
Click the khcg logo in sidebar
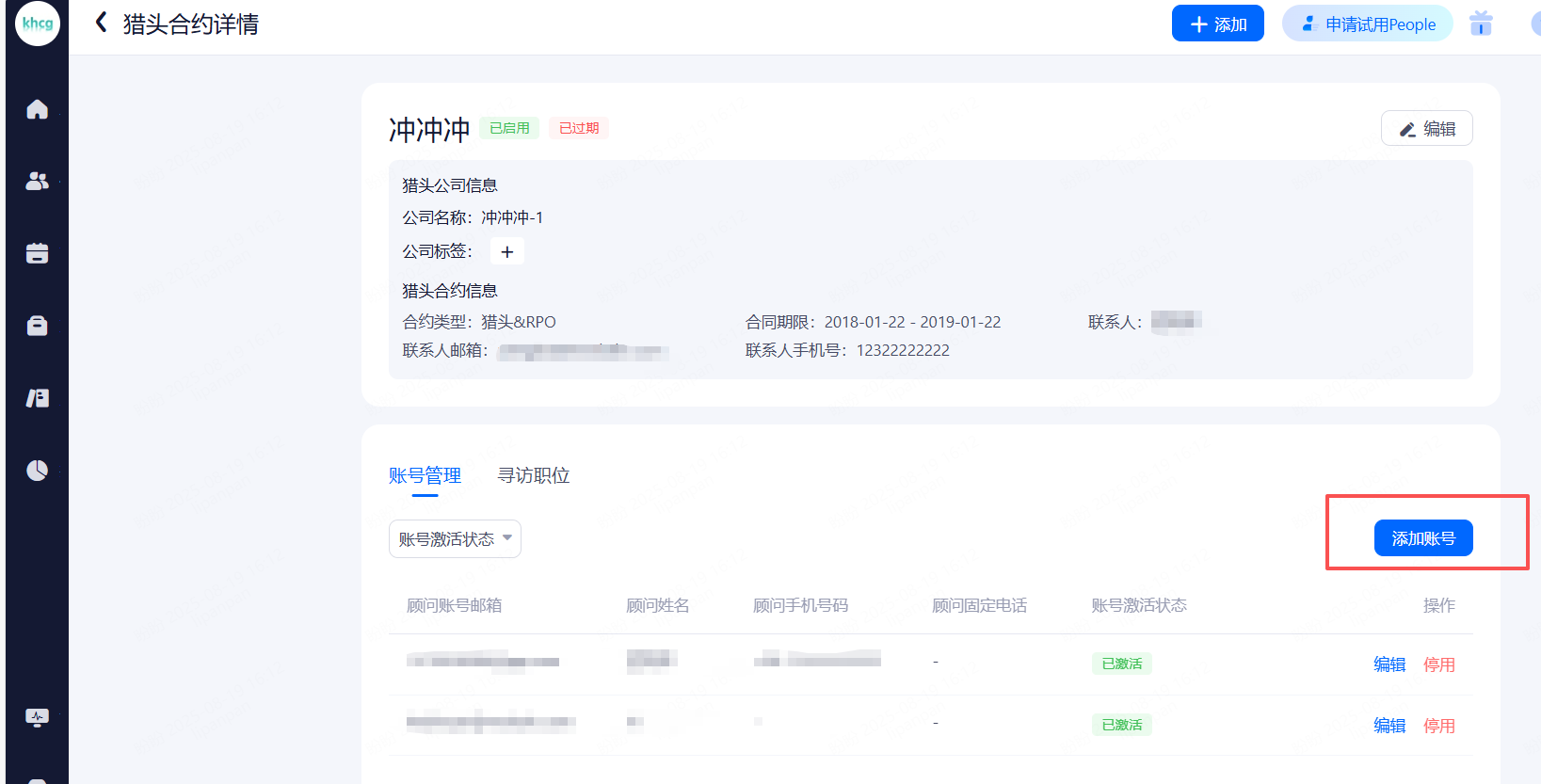point(38,24)
